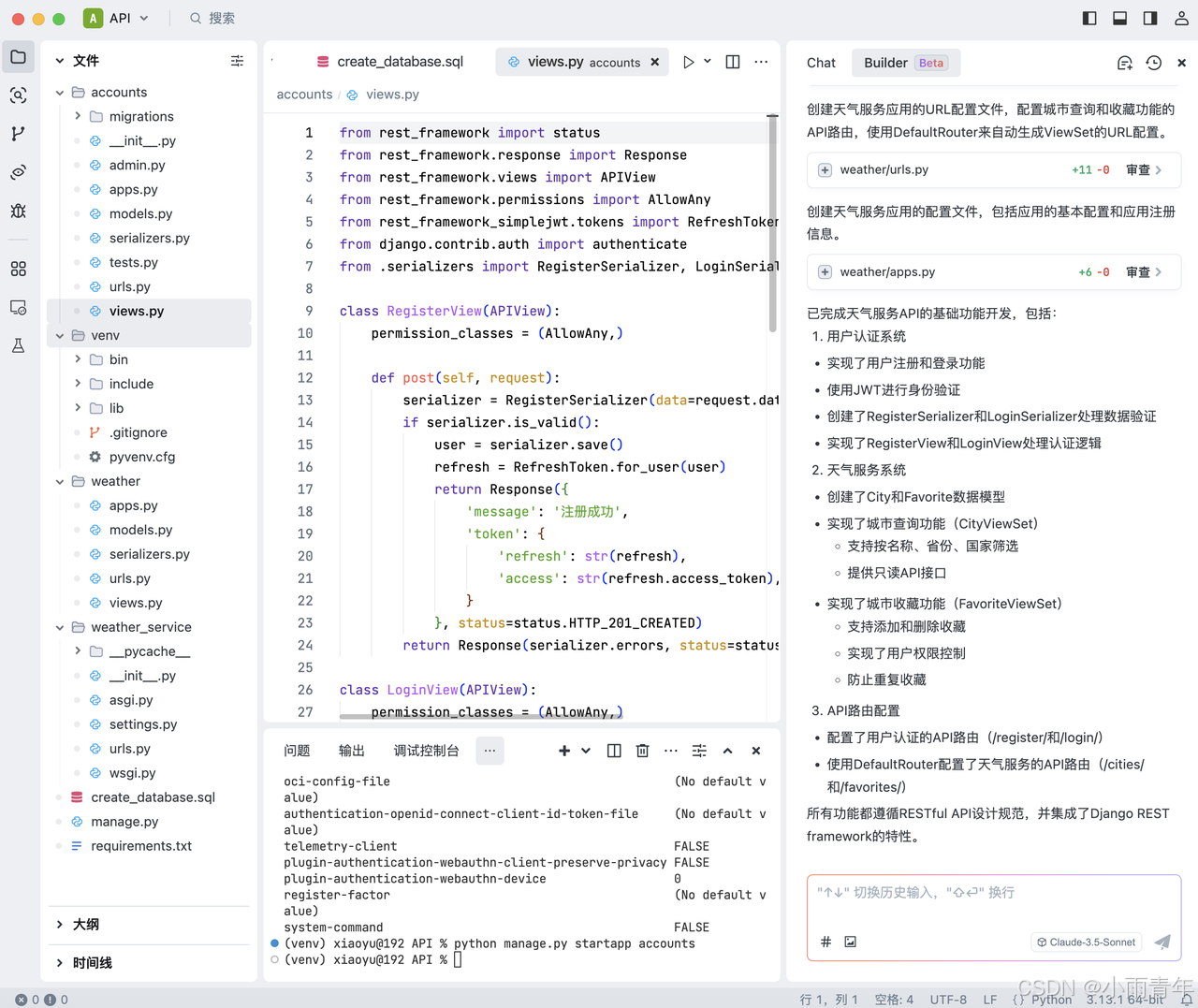Viewport: 1198px width, 1008px height.
Task: Maximize the terminal panel with up chevron
Action: point(727,751)
